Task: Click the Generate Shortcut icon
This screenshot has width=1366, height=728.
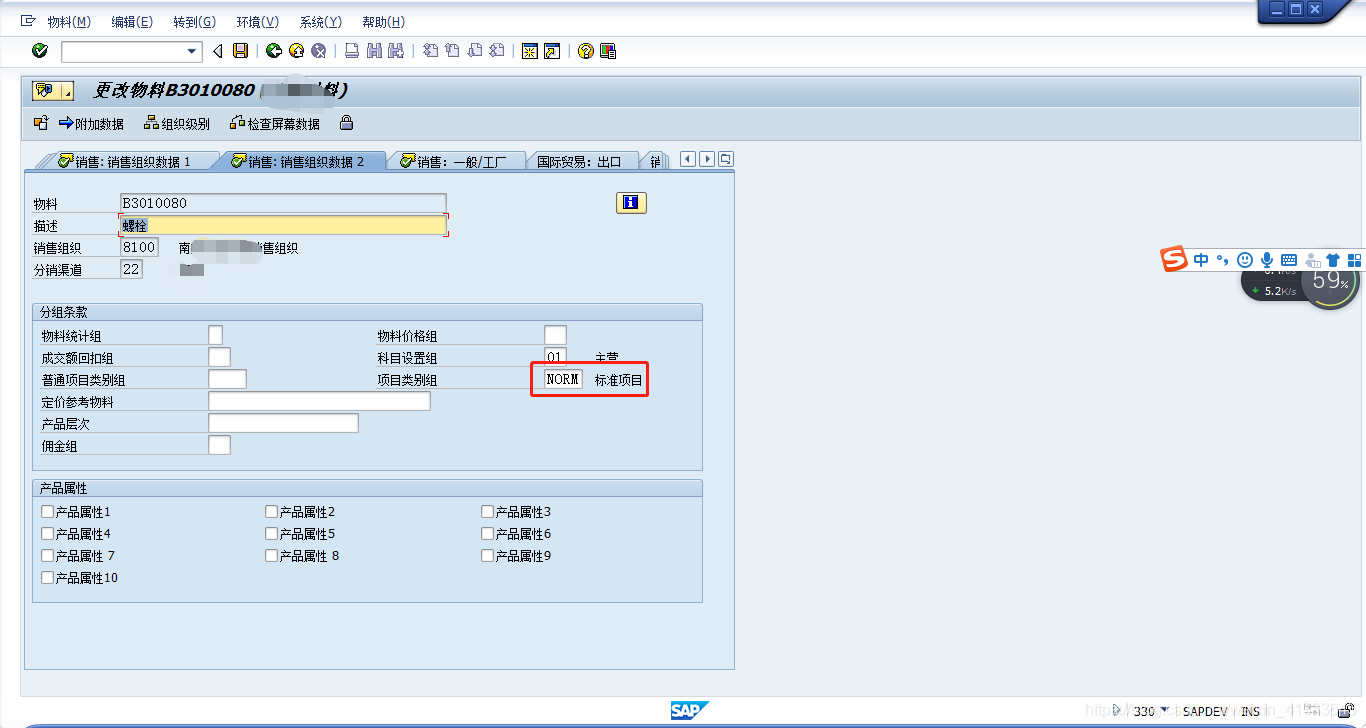Action: (552, 51)
